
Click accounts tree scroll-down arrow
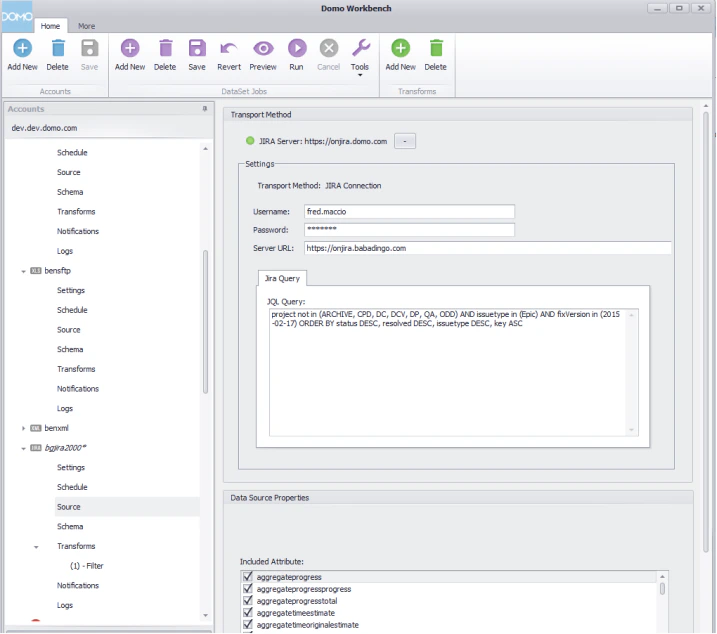[x=205, y=616]
